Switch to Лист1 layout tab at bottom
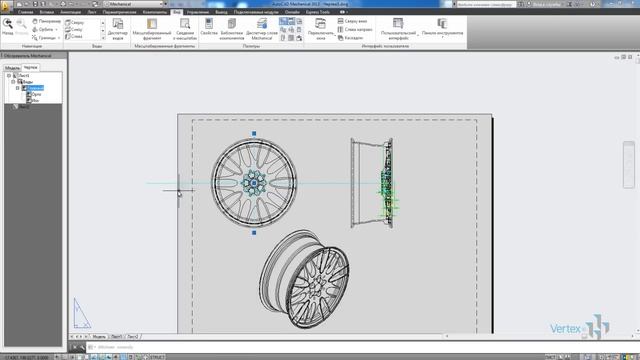The height and width of the screenshot is (360, 640). [x=117, y=337]
